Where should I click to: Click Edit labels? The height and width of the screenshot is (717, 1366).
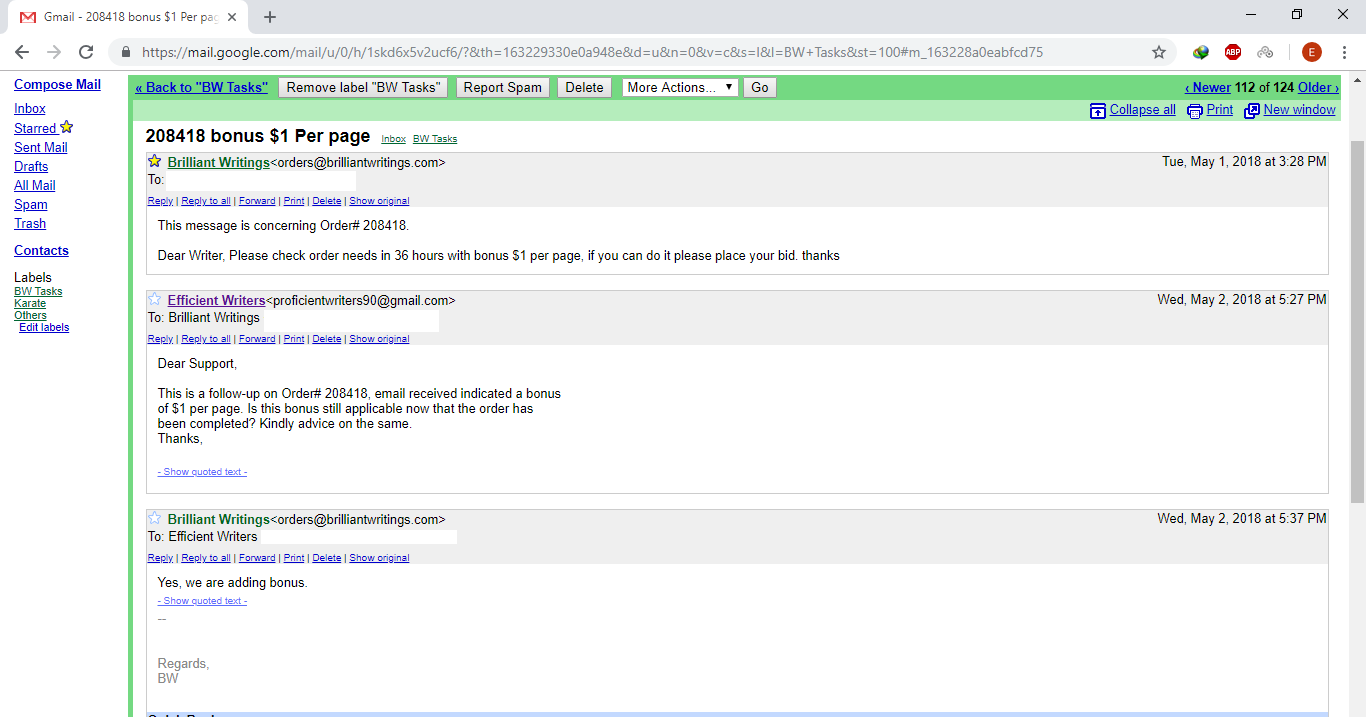tap(44, 327)
